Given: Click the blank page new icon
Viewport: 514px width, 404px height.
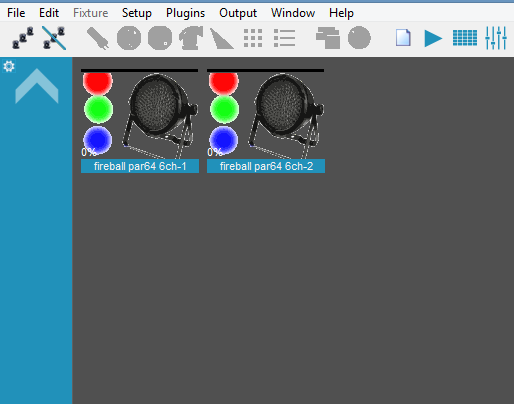Looking at the screenshot, I should click(403, 38).
